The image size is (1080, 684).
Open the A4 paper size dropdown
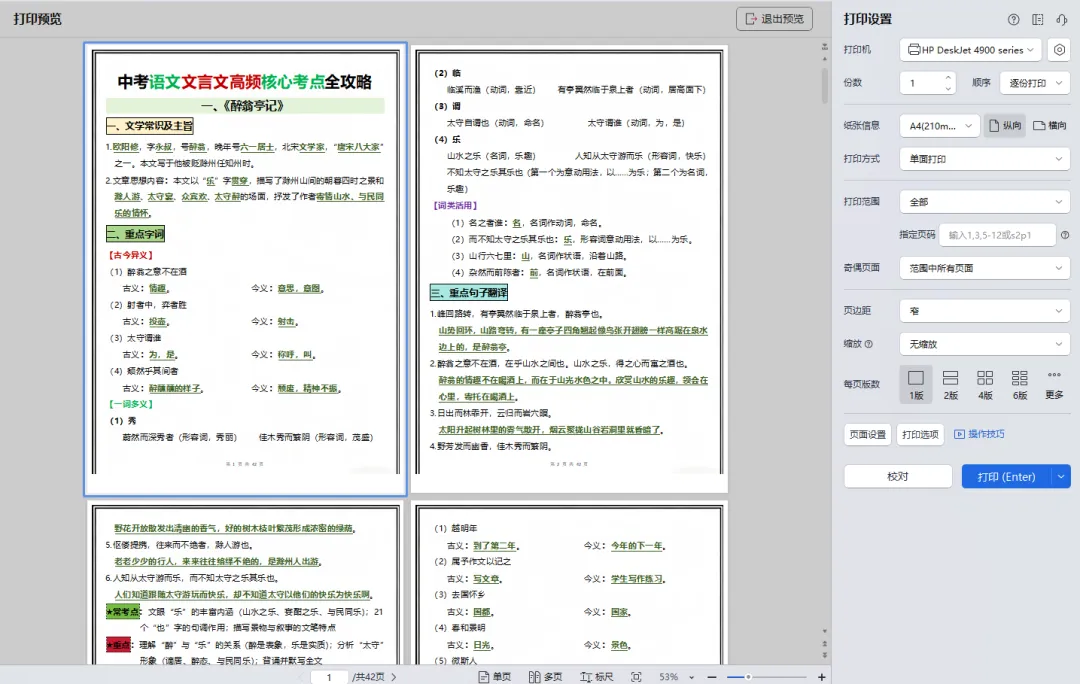[939, 125]
